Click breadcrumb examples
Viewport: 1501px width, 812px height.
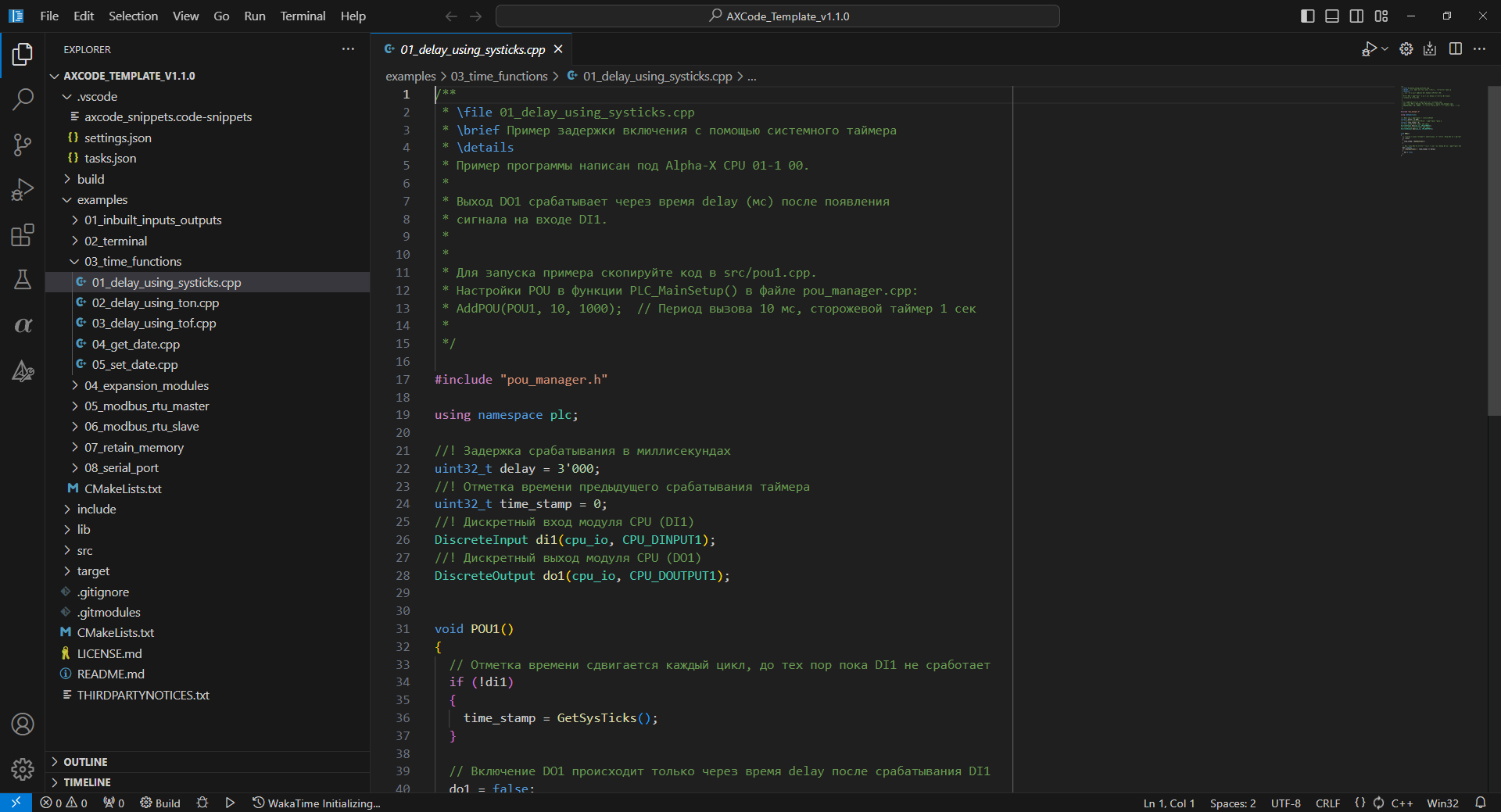click(x=410, y=77)
